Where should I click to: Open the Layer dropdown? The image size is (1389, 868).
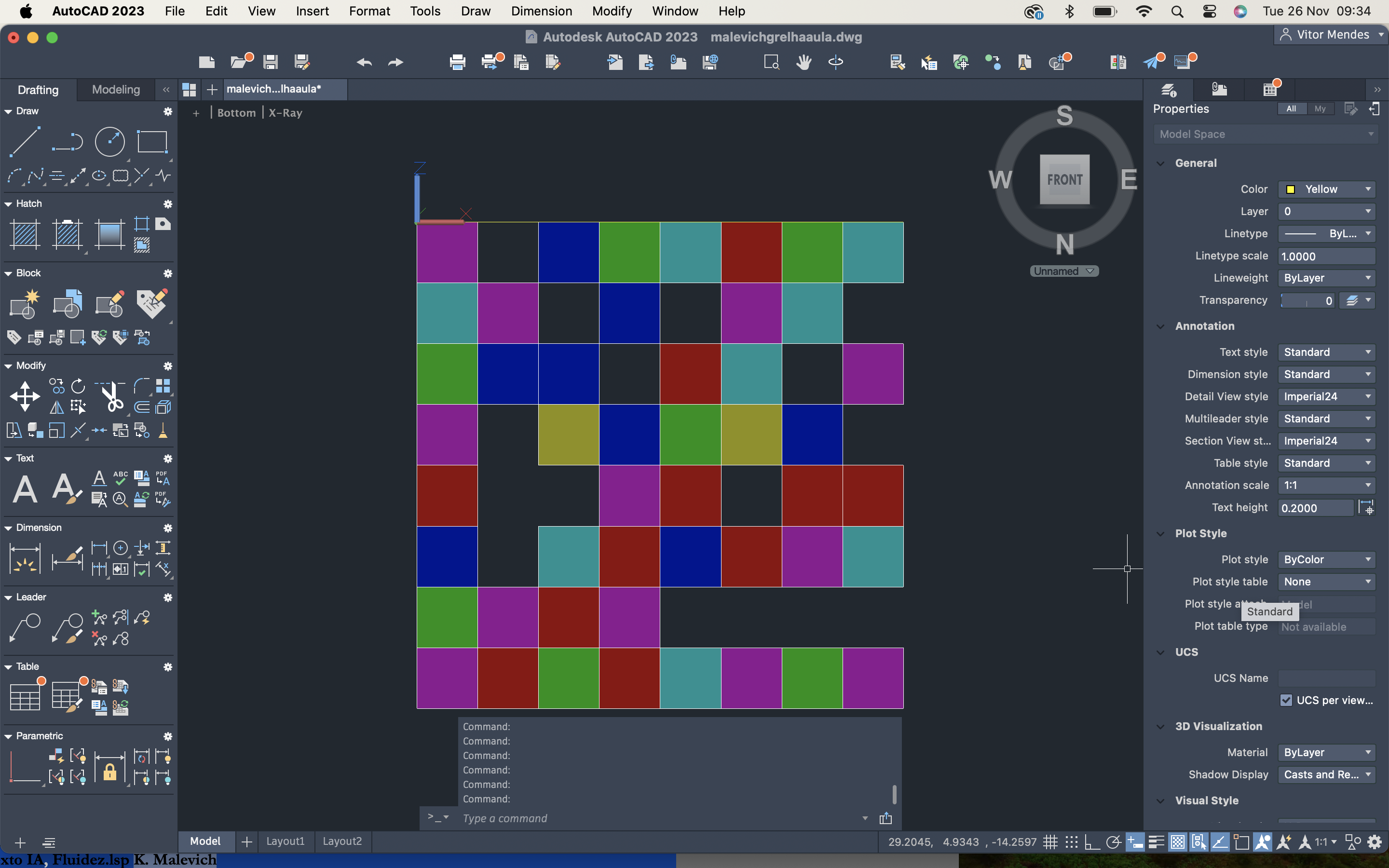pos(1326,211)
